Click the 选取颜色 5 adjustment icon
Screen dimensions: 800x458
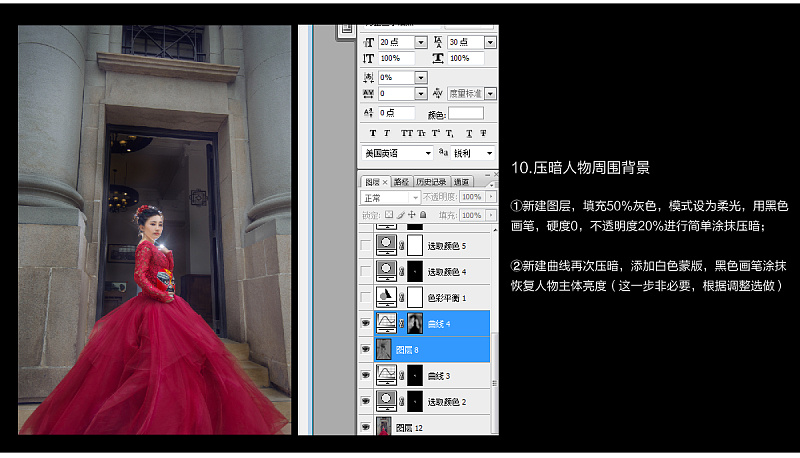click(x=386, y=245)
